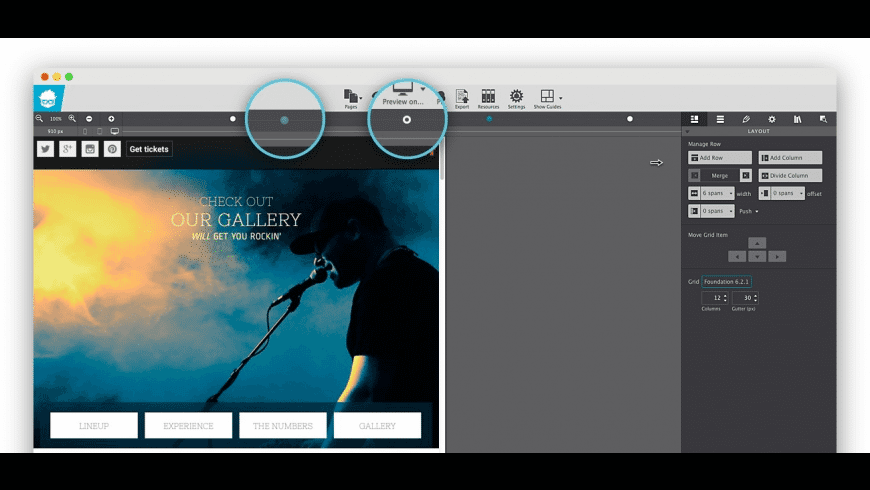Click the 100% zoom value
Screen dimensions: 870x490
pos(55,119)
